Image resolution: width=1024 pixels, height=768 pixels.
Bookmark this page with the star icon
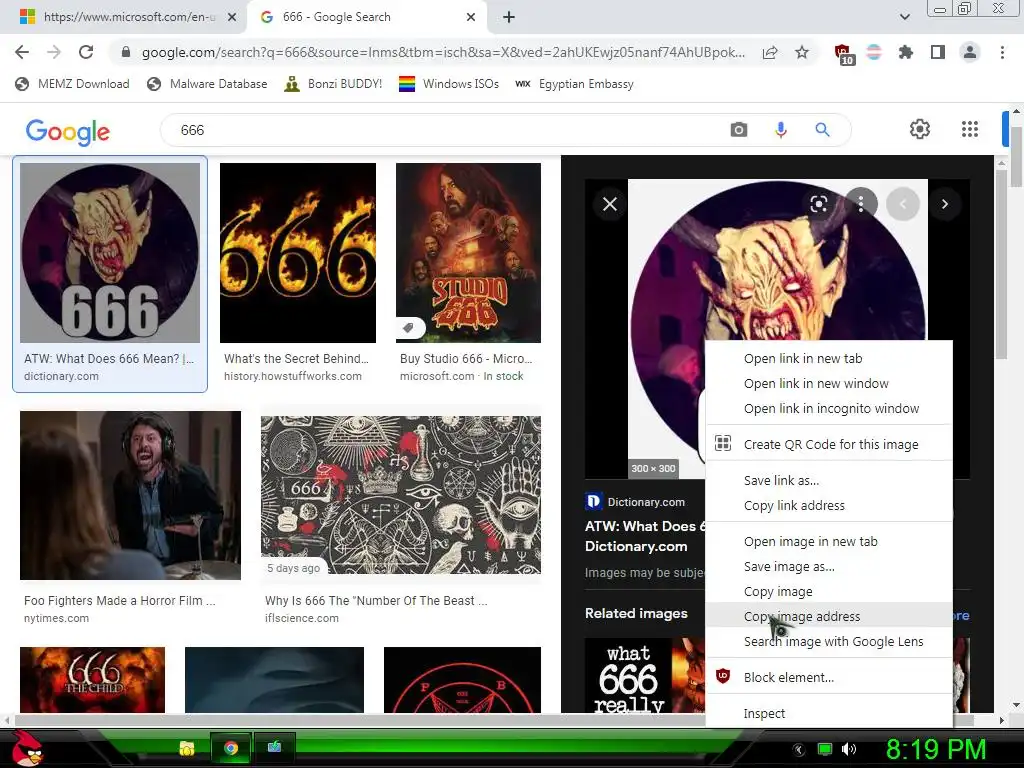click(x=802, y=52)
